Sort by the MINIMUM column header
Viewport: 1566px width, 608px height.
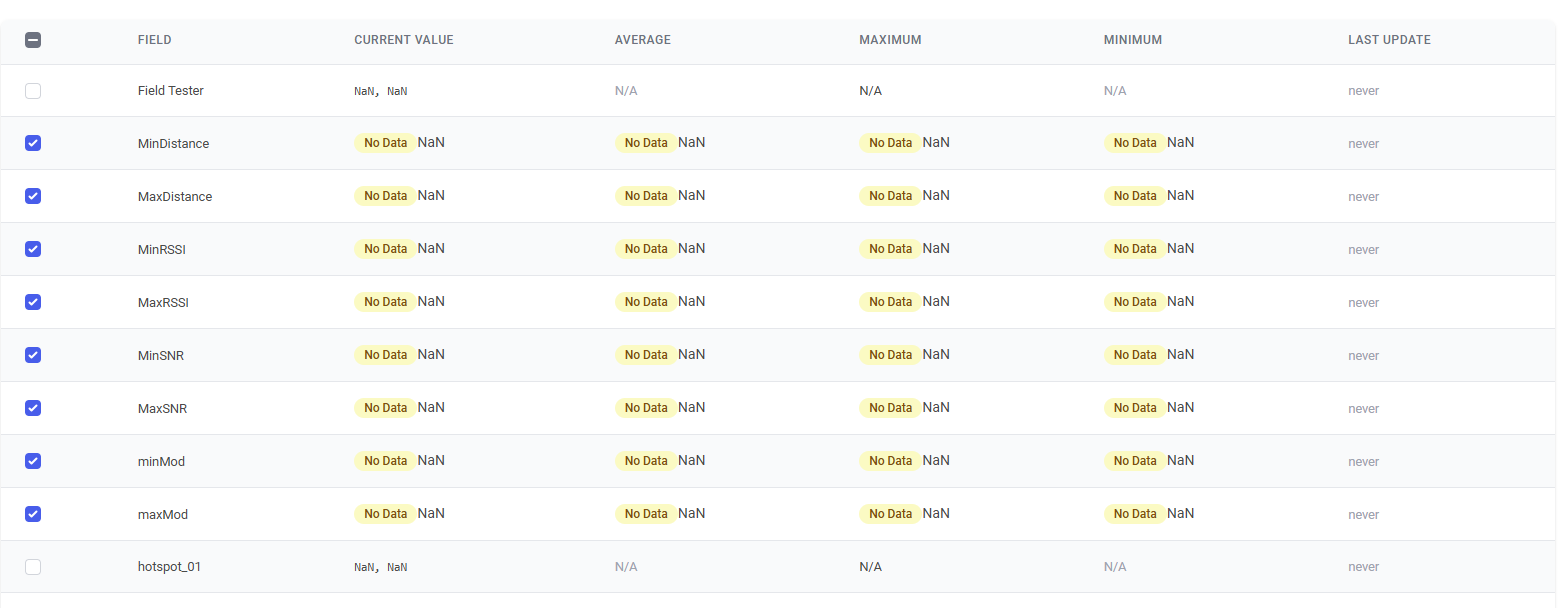point(1133,40)
